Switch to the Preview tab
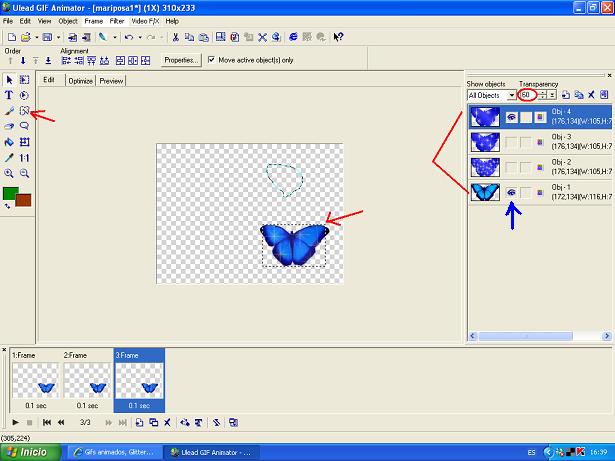Screen dimensions: 615x461 tap(111, 81)
